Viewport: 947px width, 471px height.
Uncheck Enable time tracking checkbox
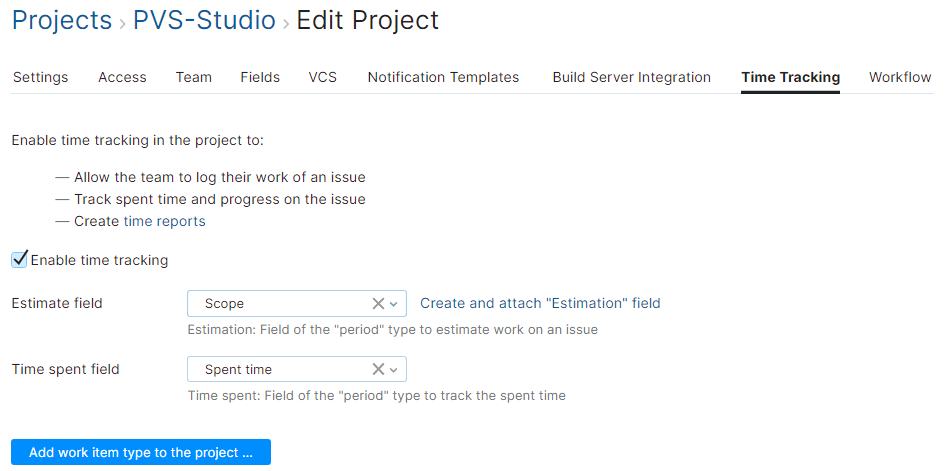pyautogui.click(x=20, y=260)
